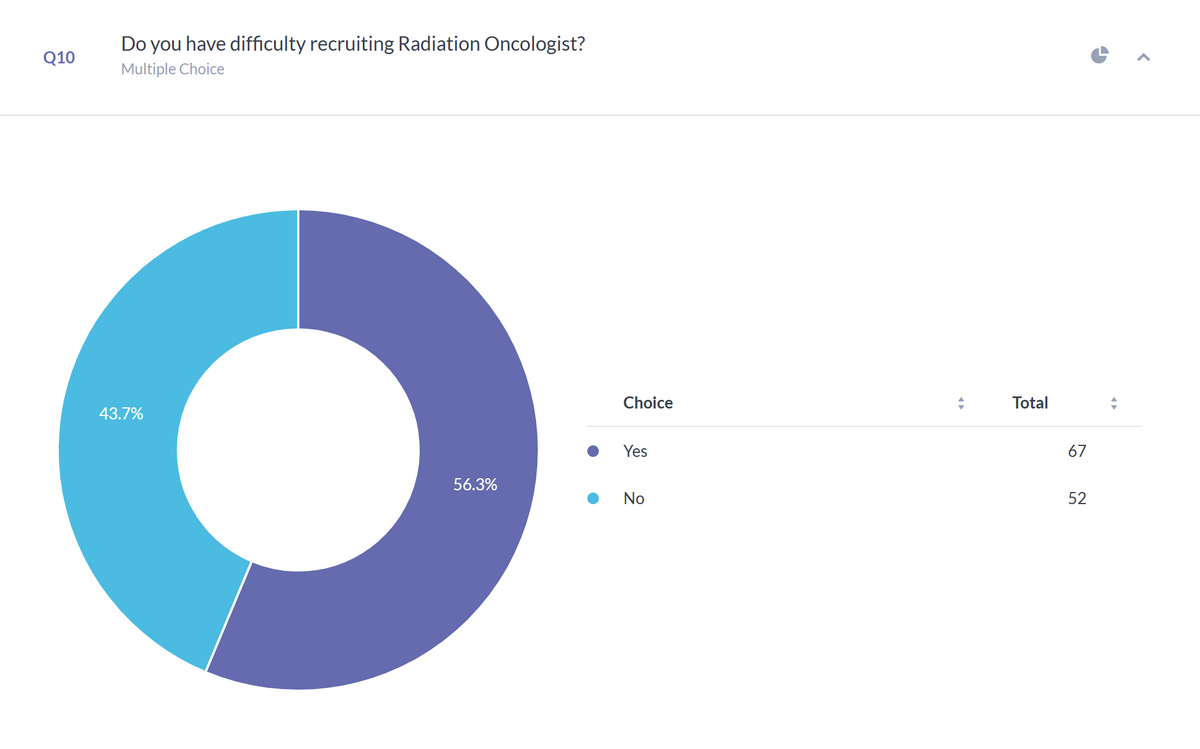This screenshot has width=1200, height=749.
Task: Click the Choice column header
Action: (x=648, y=403)
